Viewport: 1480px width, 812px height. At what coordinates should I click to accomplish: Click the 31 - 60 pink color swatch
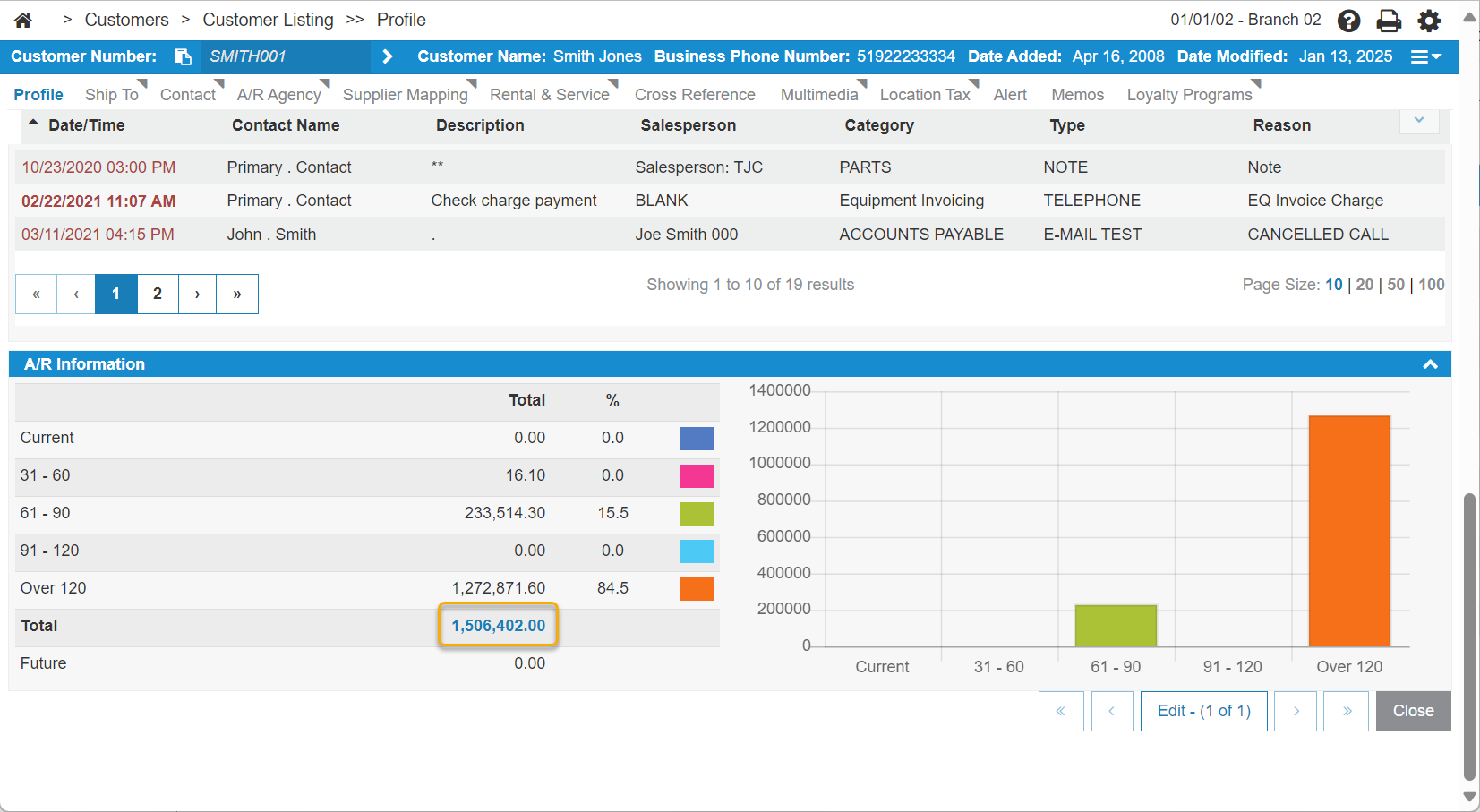[x=697, y=475]
